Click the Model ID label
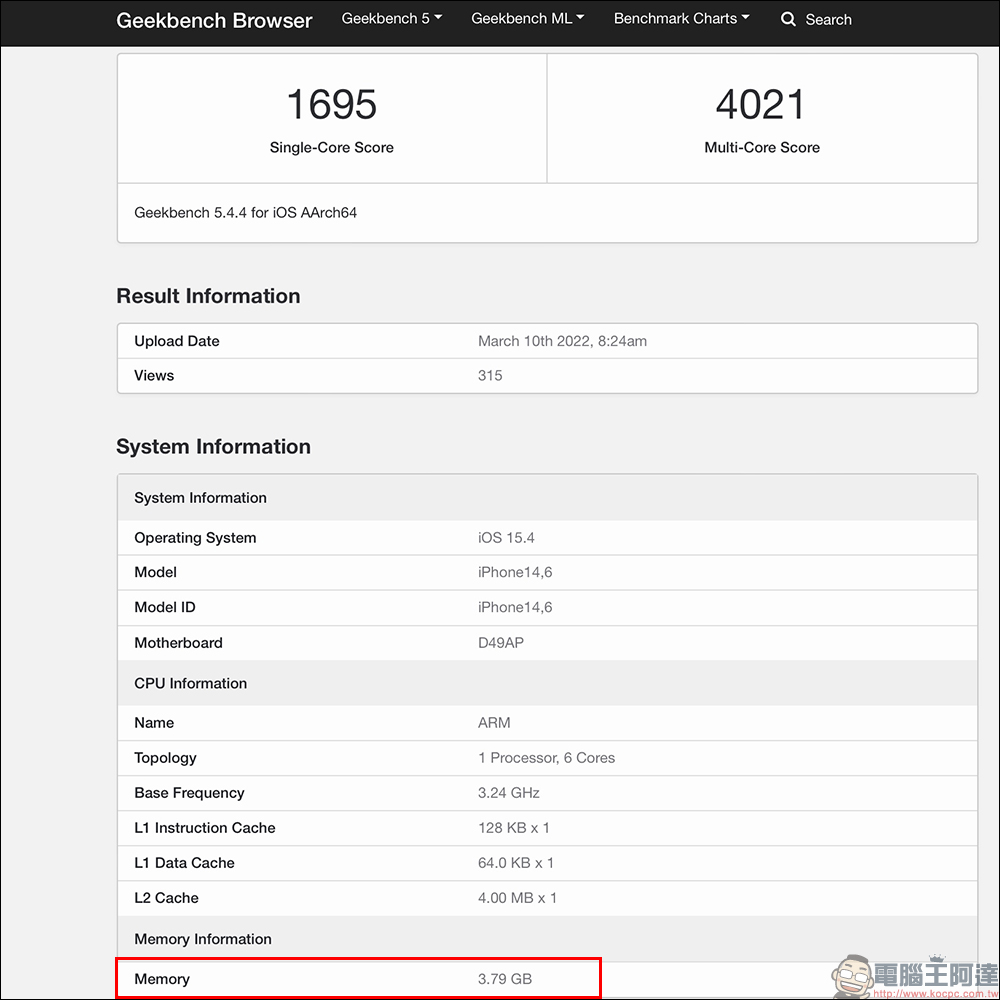The height and width of the screenshot is (1000, 1000). [x=165, y=607]
